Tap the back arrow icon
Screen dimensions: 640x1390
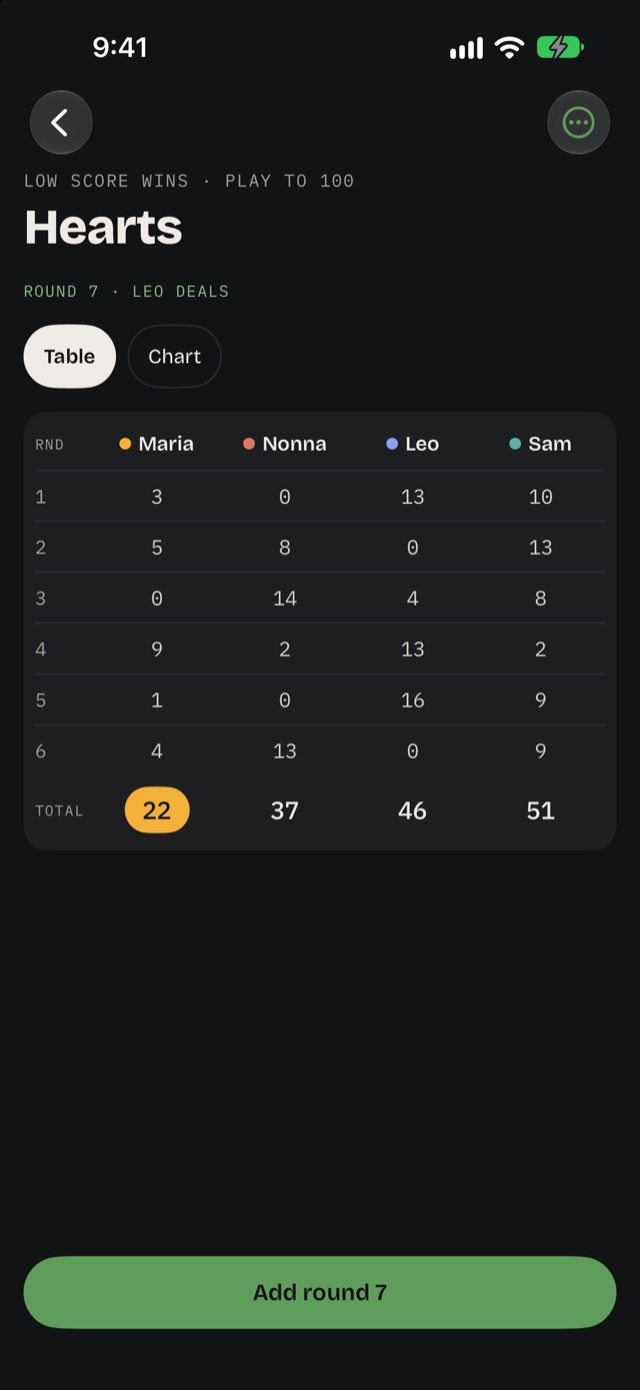coord(61,123)
